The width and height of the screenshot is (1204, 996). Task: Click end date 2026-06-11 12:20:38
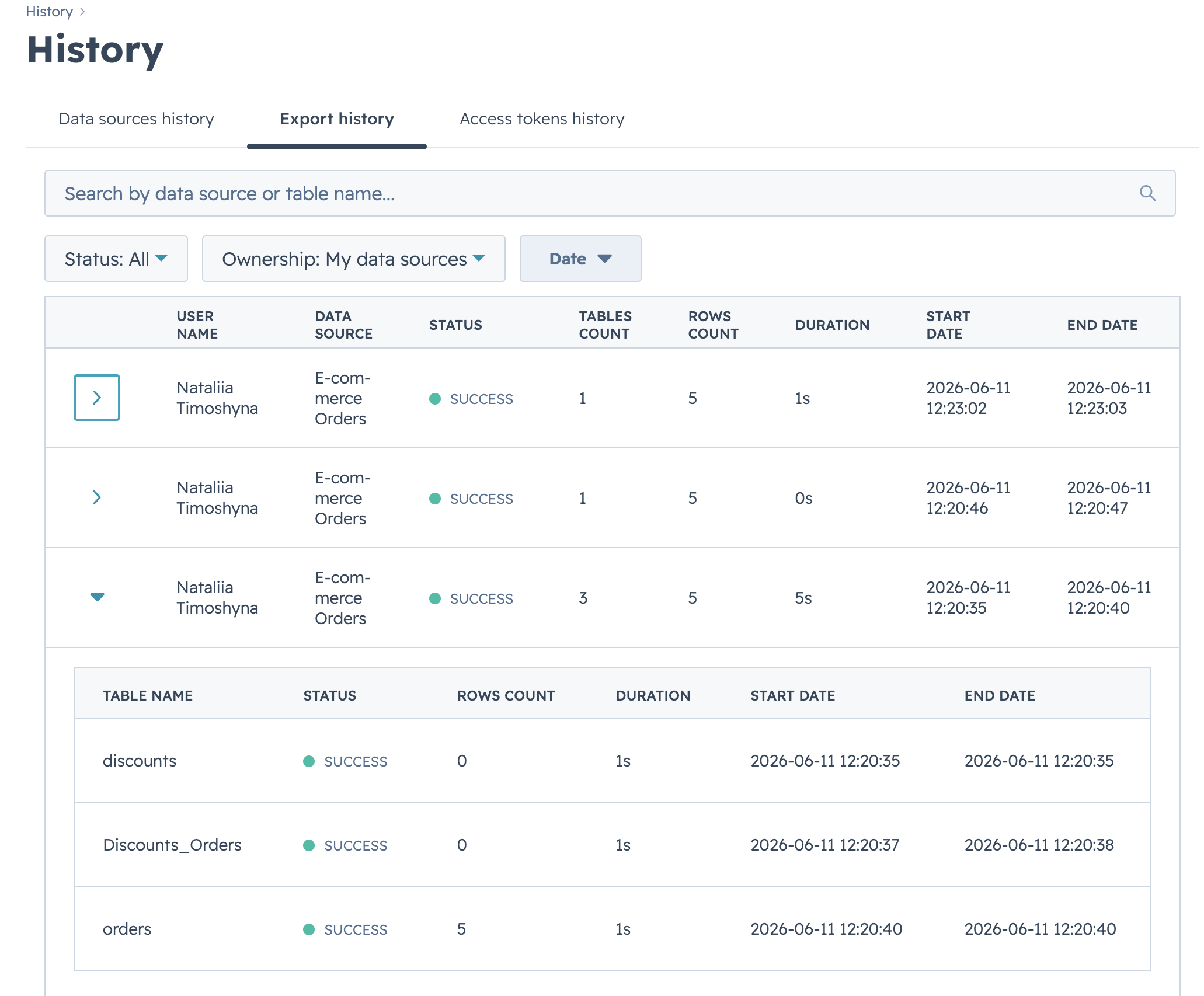tap(1039, 845)
